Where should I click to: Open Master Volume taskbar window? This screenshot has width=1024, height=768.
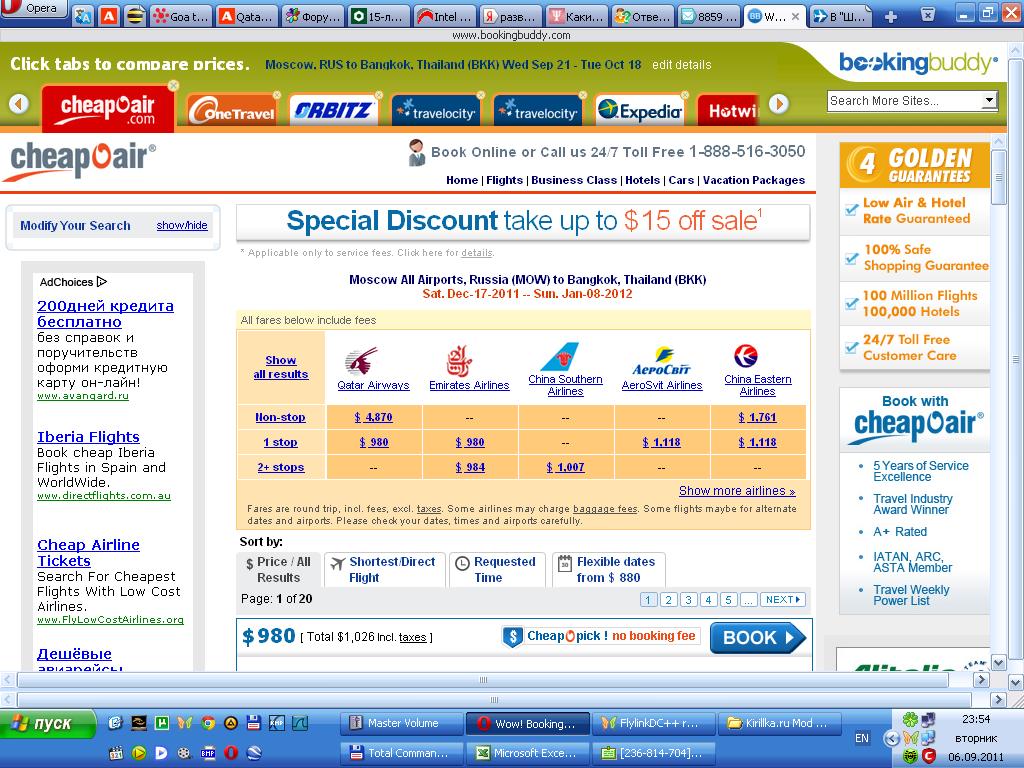pyautogui.click(x=401, y=723)
